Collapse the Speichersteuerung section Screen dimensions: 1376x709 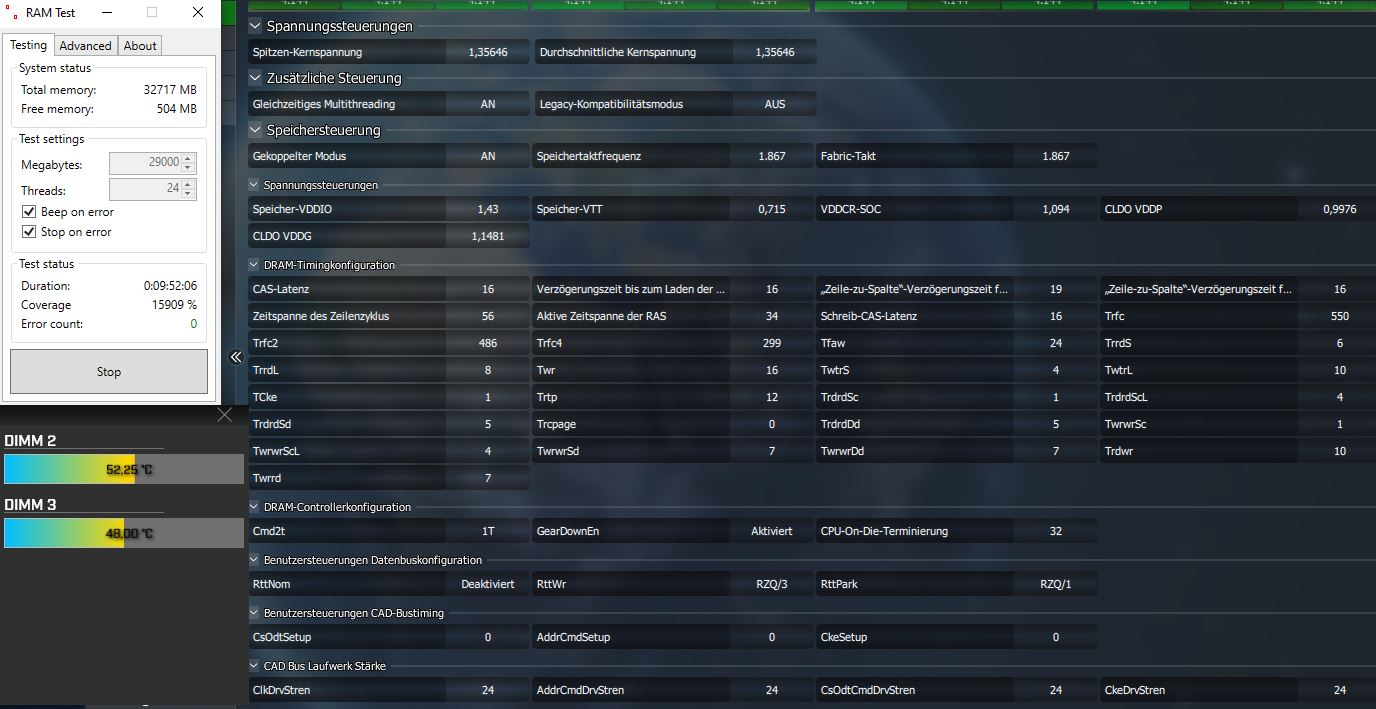[x=255, y=130]
